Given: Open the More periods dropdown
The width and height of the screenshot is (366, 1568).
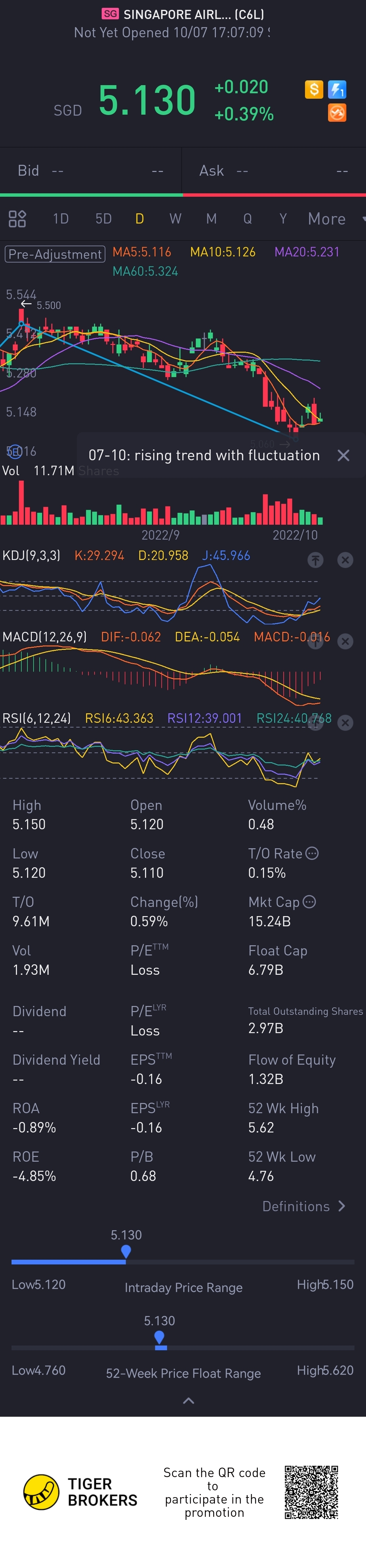Looking at the screenshot, I should click(336, 218).
